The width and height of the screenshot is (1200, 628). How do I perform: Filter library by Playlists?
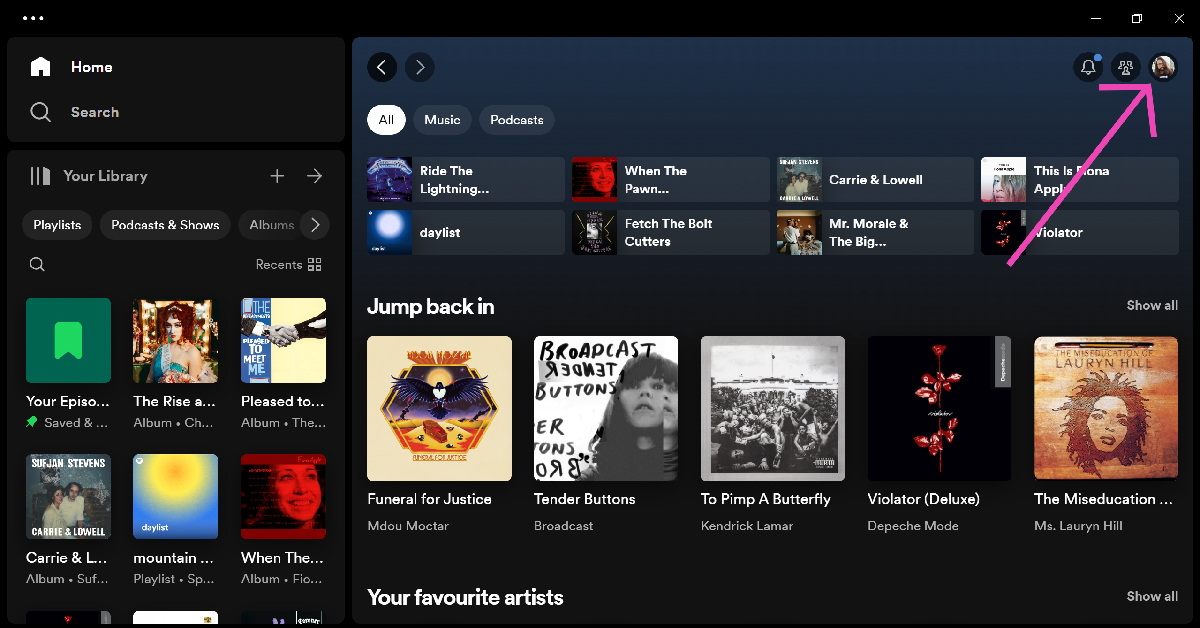[x=57, y=225]
